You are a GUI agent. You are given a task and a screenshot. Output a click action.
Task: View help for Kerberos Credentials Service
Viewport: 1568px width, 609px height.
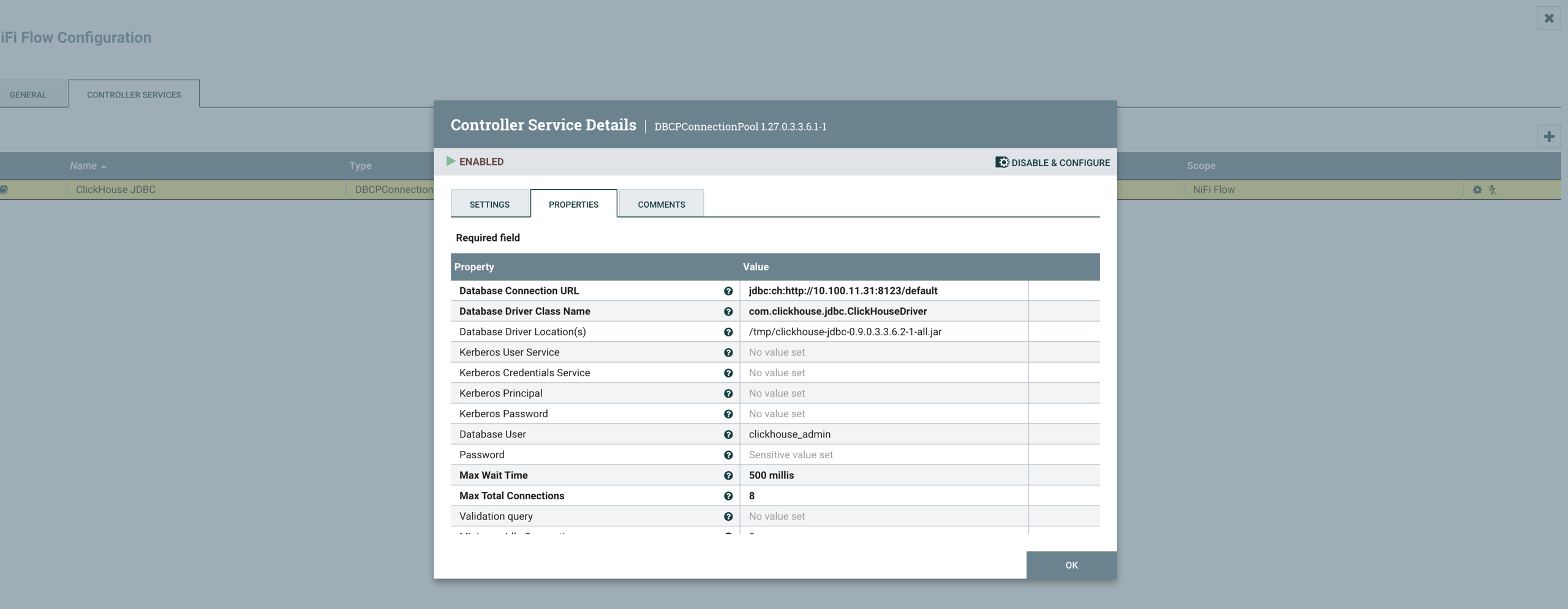[728, 373]
